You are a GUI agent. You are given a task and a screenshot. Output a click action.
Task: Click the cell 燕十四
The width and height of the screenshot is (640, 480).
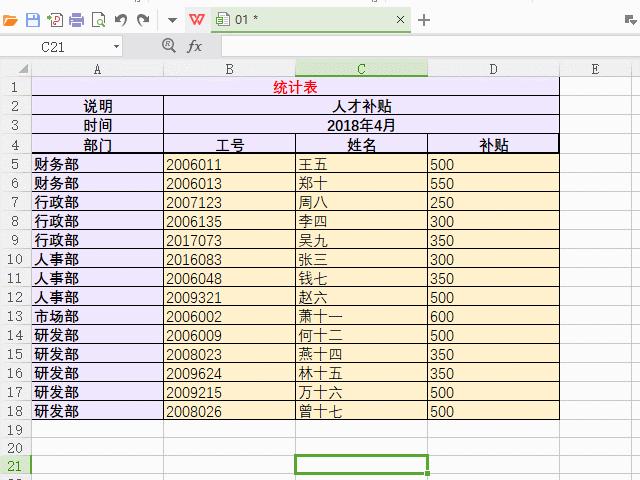tap(361, 353)
